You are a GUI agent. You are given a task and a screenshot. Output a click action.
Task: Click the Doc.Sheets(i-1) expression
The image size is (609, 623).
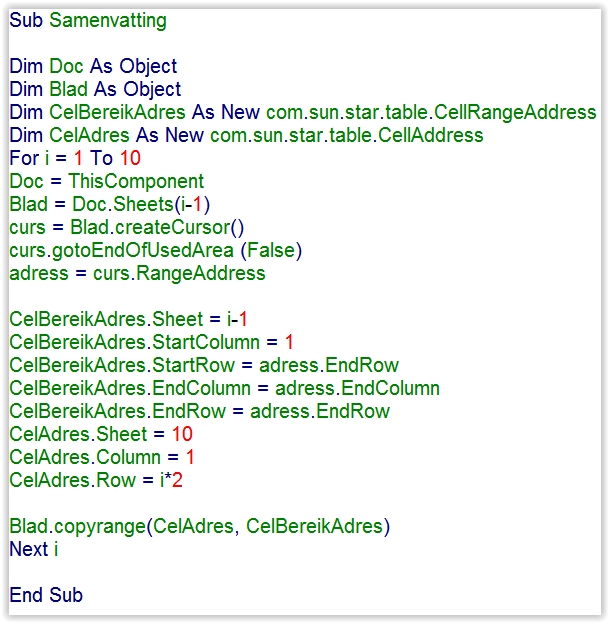click(x=140, y=204)
